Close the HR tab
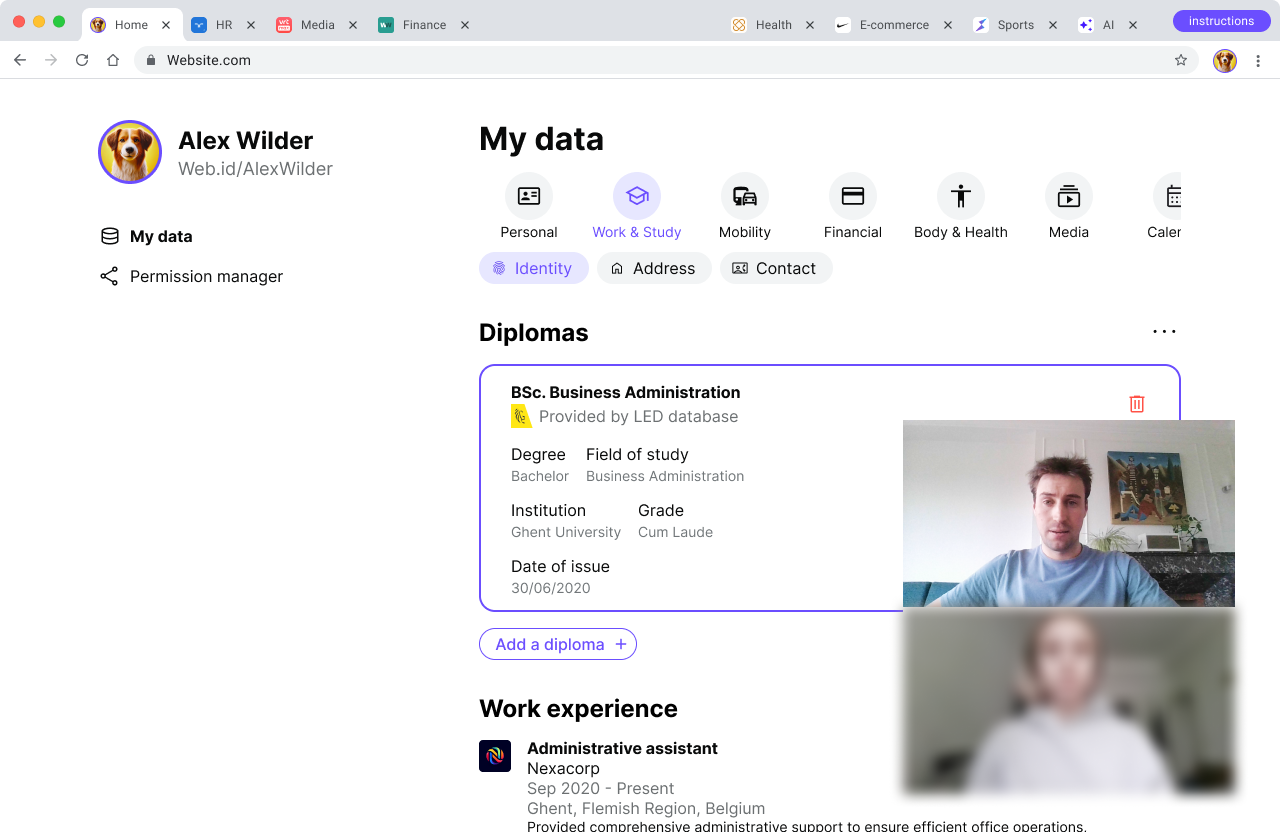Viewport: 1280px width, 832px height. coord(251,25)
